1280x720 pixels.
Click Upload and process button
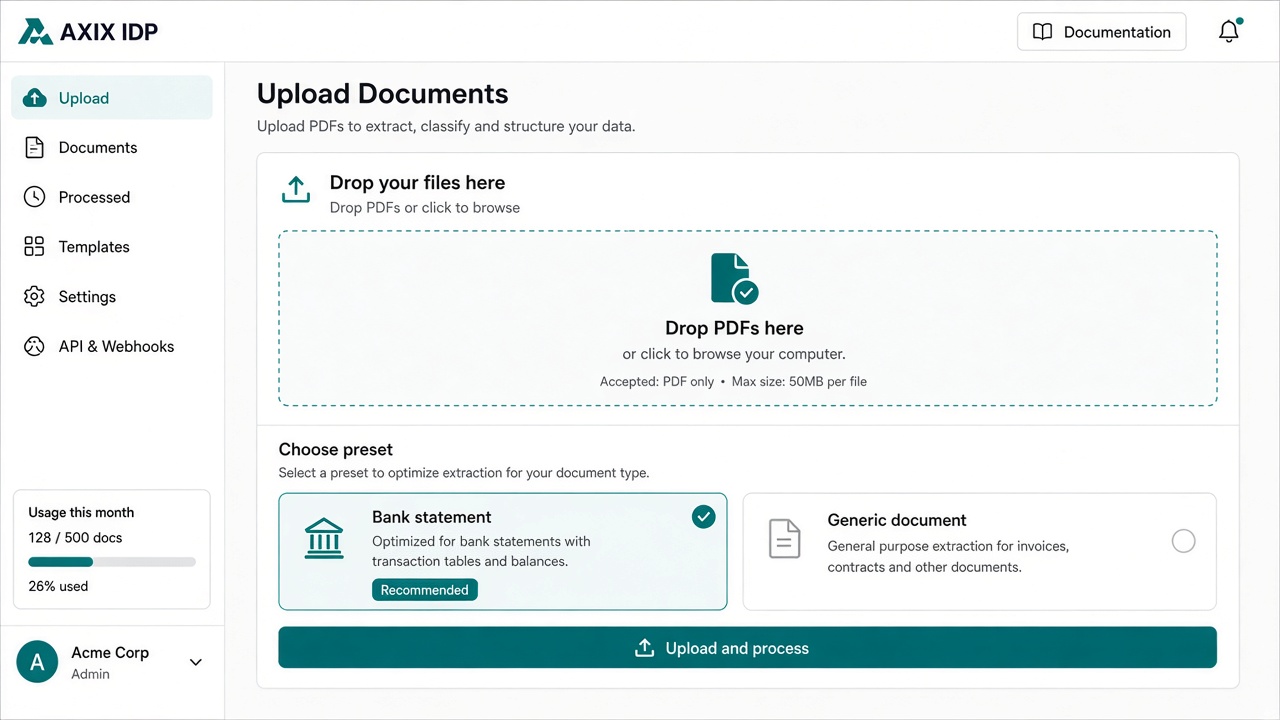point(747,648)
